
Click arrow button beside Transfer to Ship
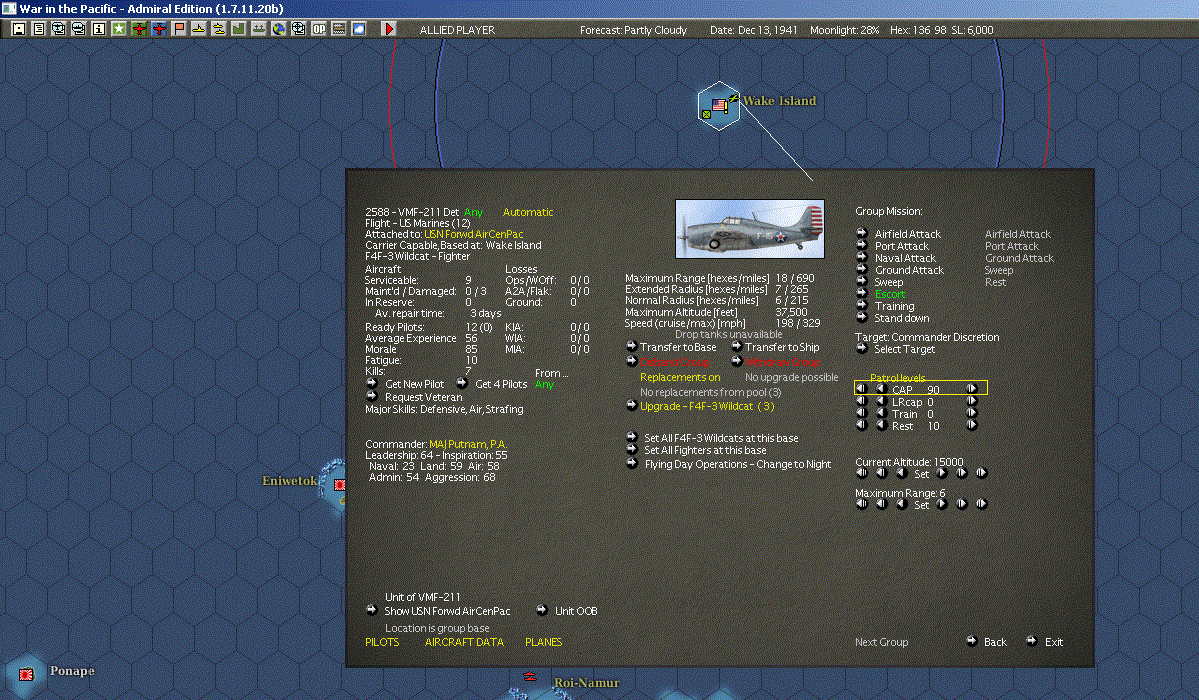tap(736, 347)
